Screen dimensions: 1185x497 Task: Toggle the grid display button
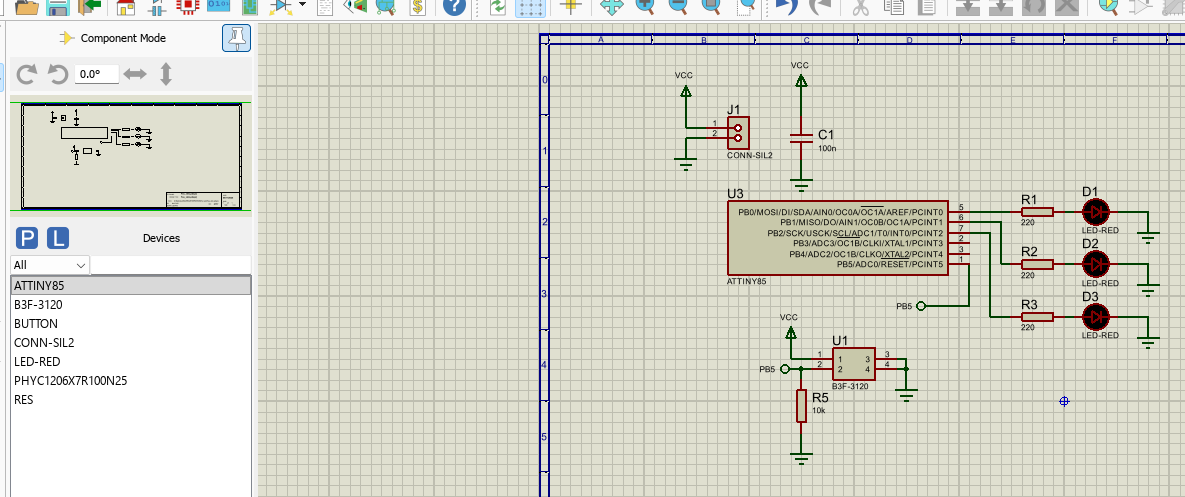coord(532,7)
